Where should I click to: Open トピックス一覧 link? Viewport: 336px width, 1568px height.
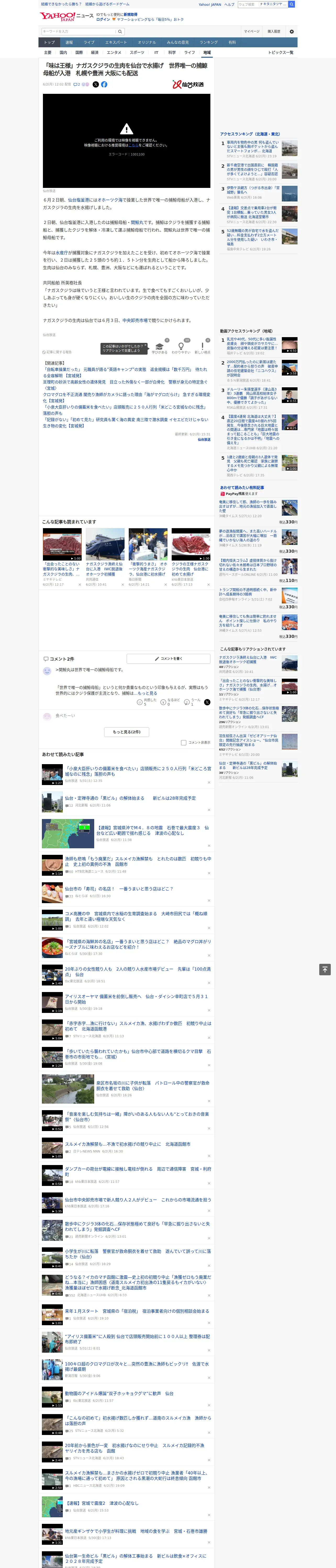(281, 52)
